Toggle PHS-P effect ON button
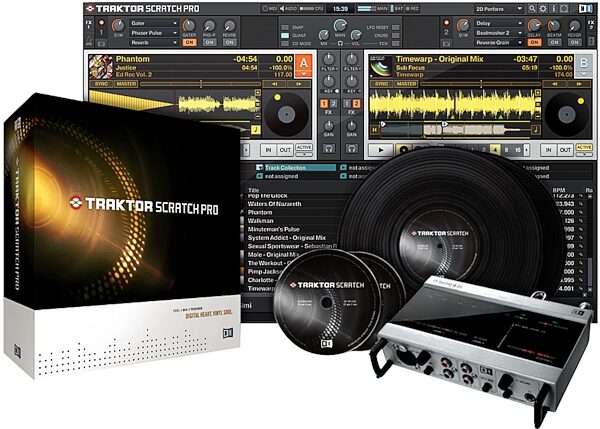 209,42
